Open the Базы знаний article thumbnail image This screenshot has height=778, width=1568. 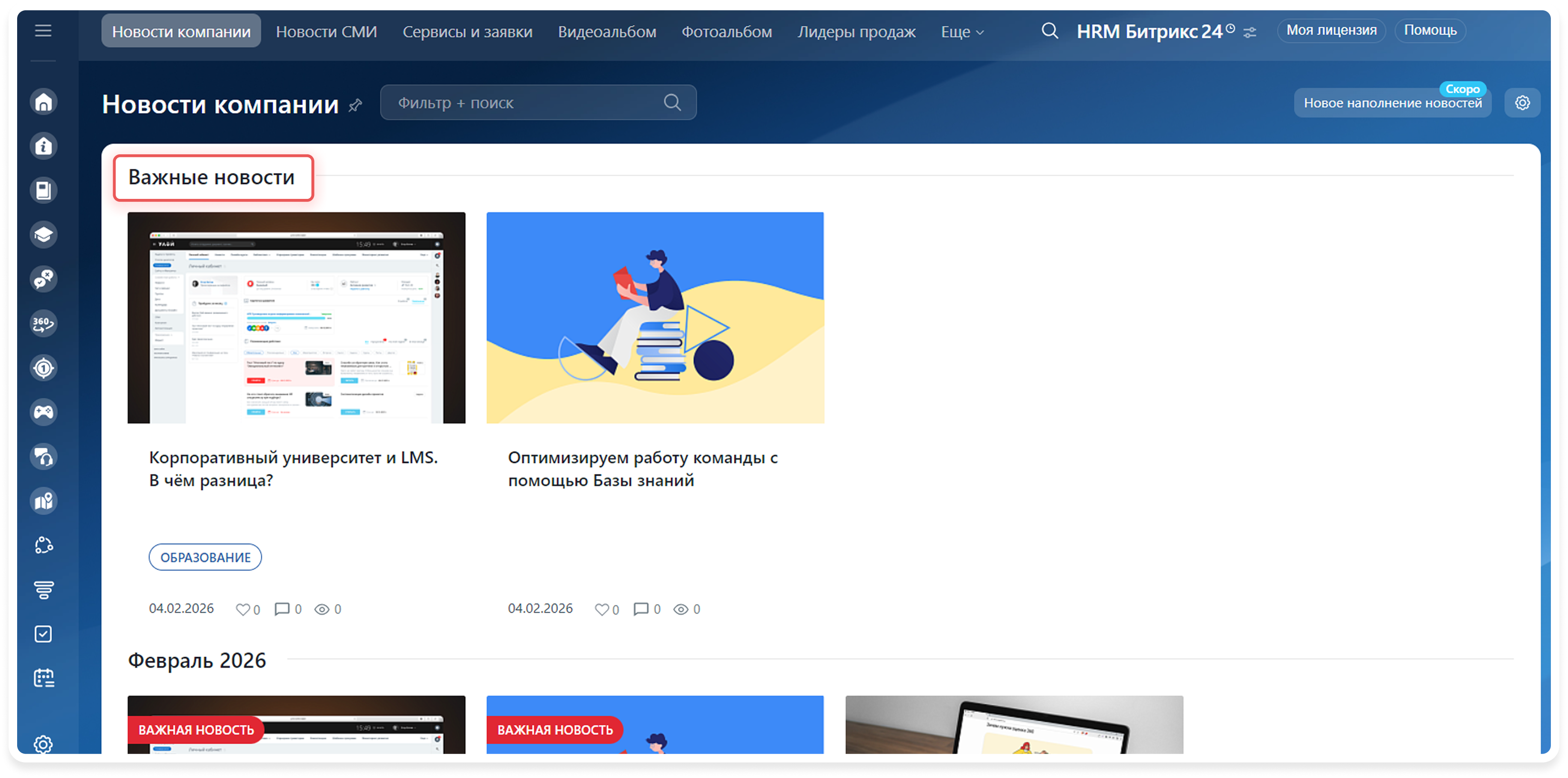coord(655,317)
